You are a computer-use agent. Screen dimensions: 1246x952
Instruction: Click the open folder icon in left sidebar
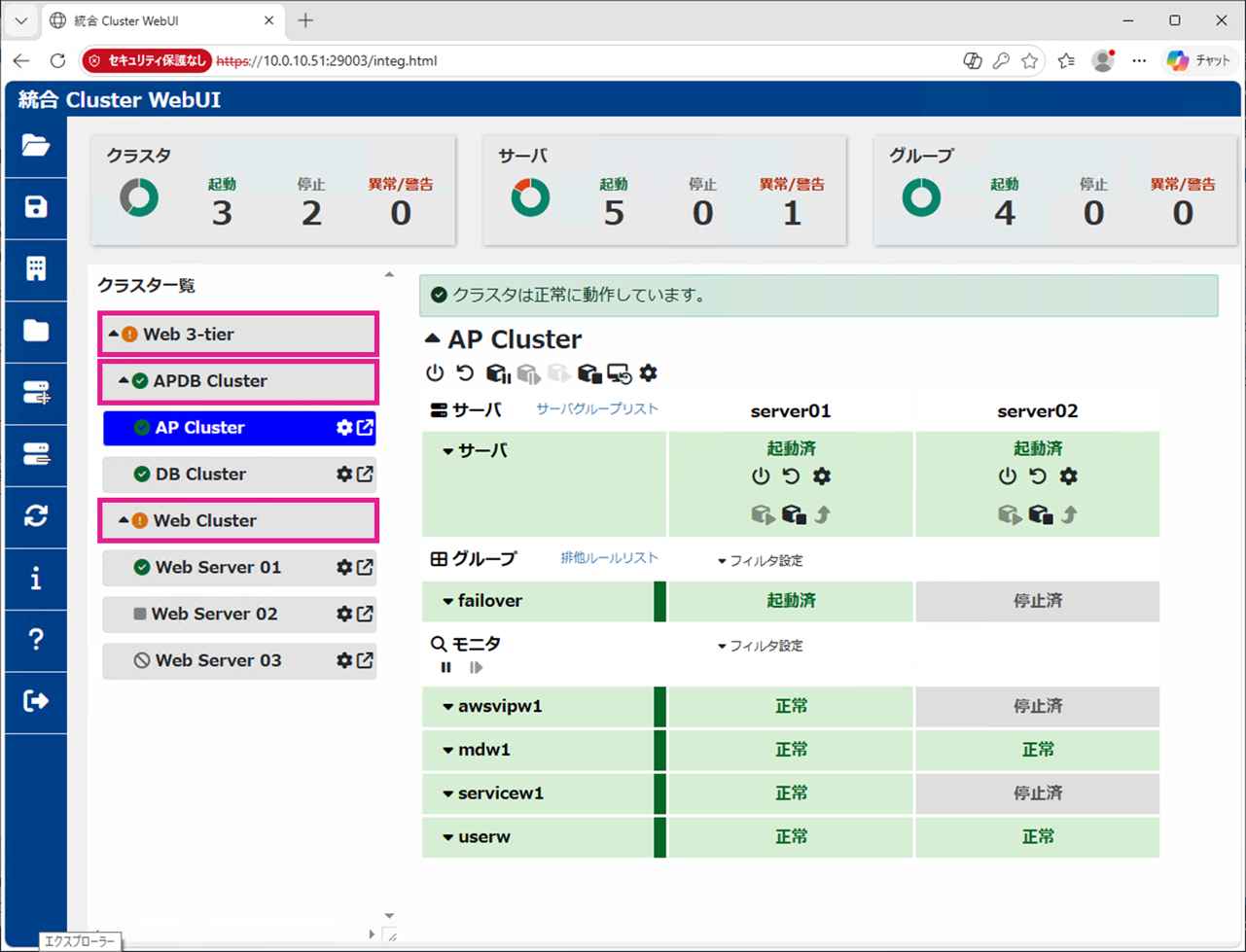pos(36,146)
